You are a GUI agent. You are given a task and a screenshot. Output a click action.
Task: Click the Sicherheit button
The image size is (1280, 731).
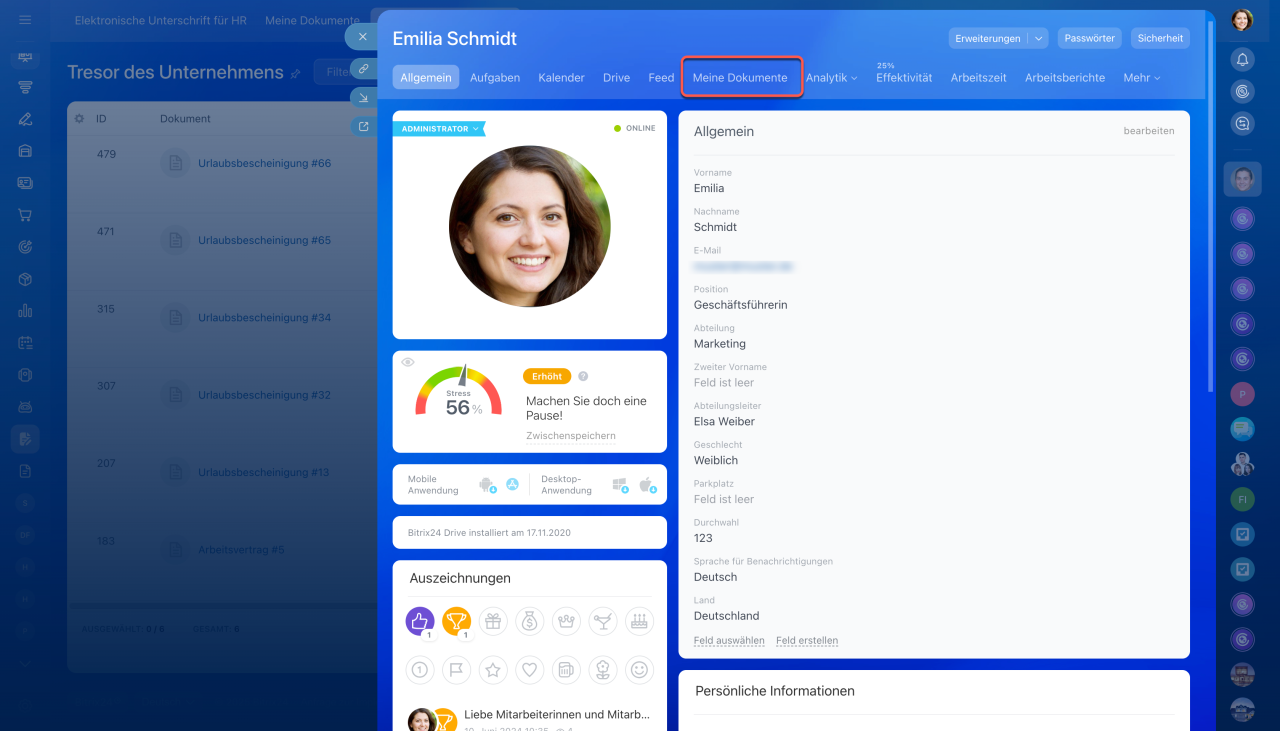(x=1161, y=38)
